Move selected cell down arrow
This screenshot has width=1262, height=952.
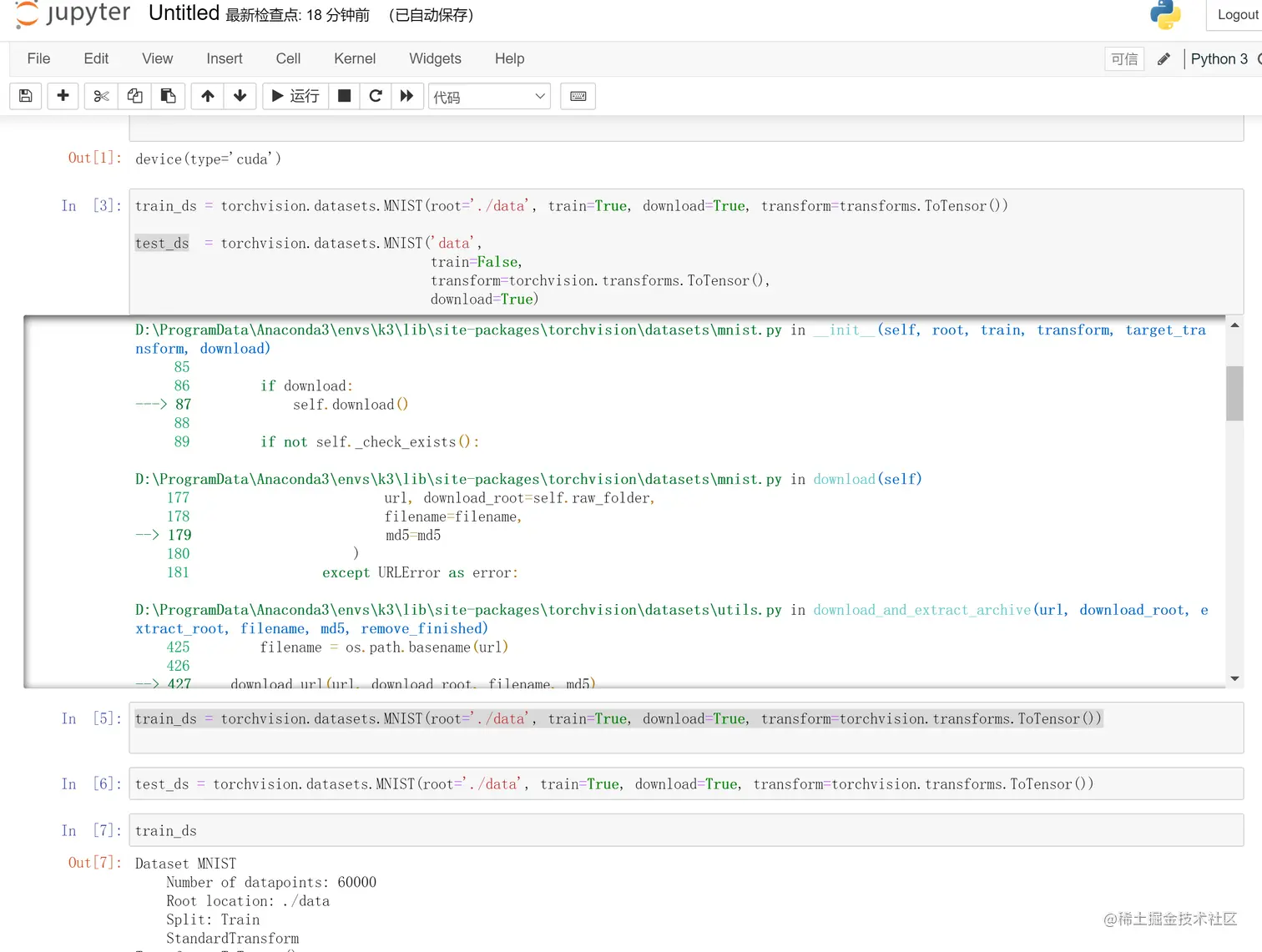[x=240, y=96]
